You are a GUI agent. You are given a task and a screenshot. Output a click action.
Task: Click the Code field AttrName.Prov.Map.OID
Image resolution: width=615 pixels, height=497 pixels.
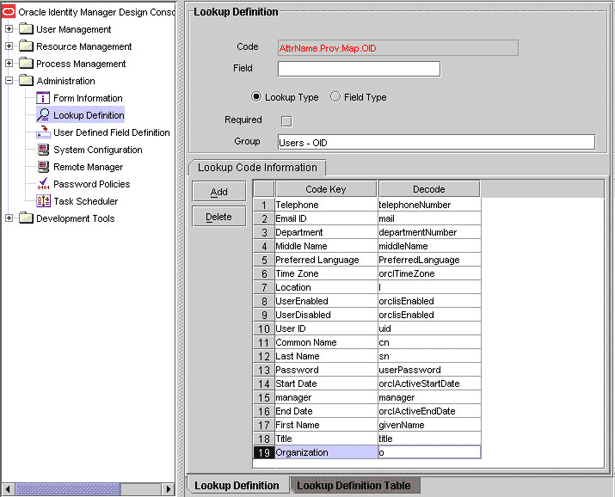(x=398, y=48)
